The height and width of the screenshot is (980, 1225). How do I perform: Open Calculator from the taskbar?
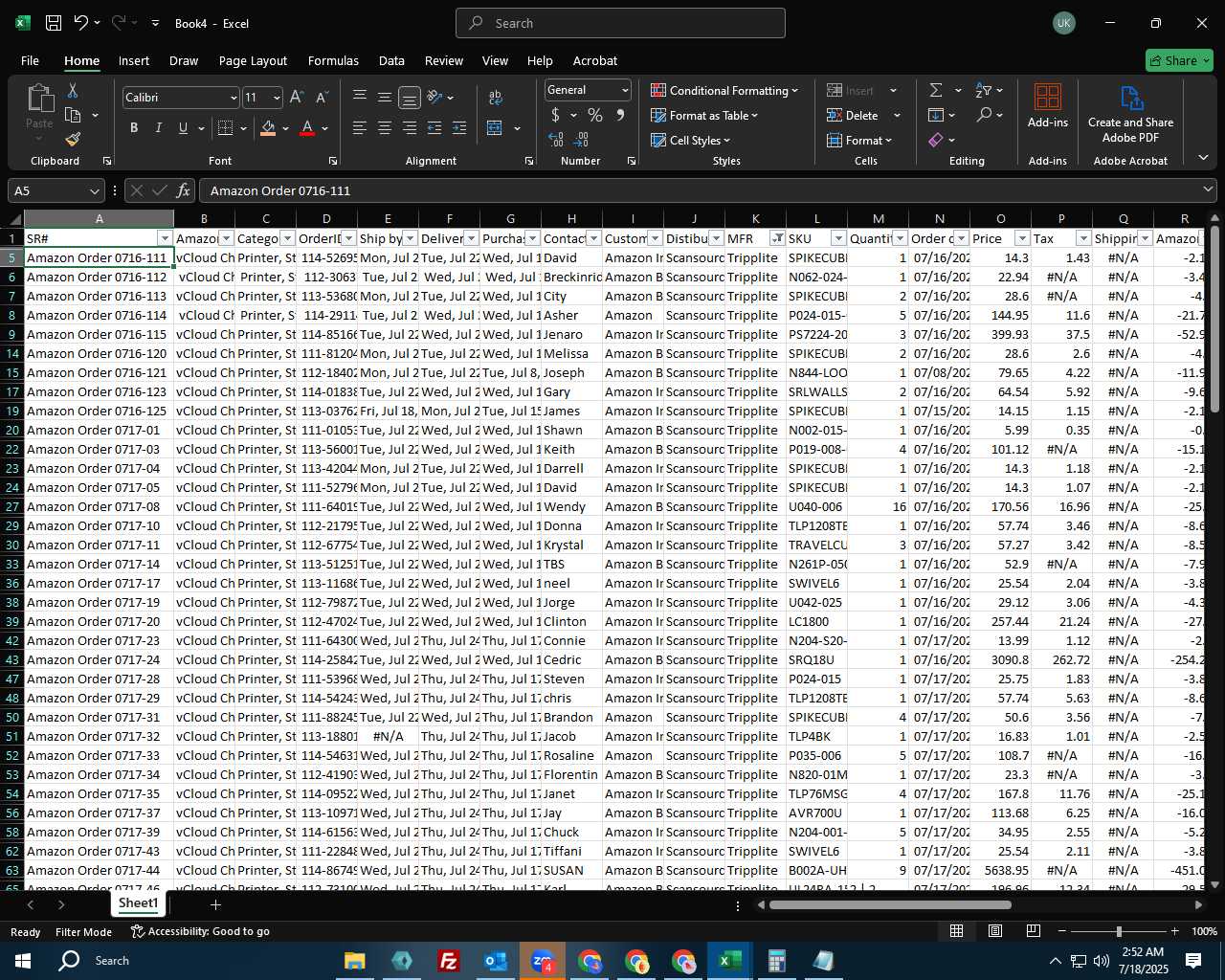click(x=777, y=961)
